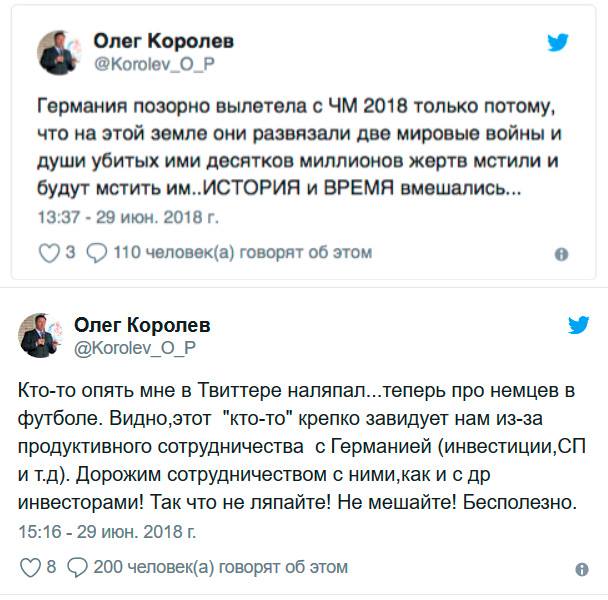Open the second tweet's profile avatar

(39, 334)
